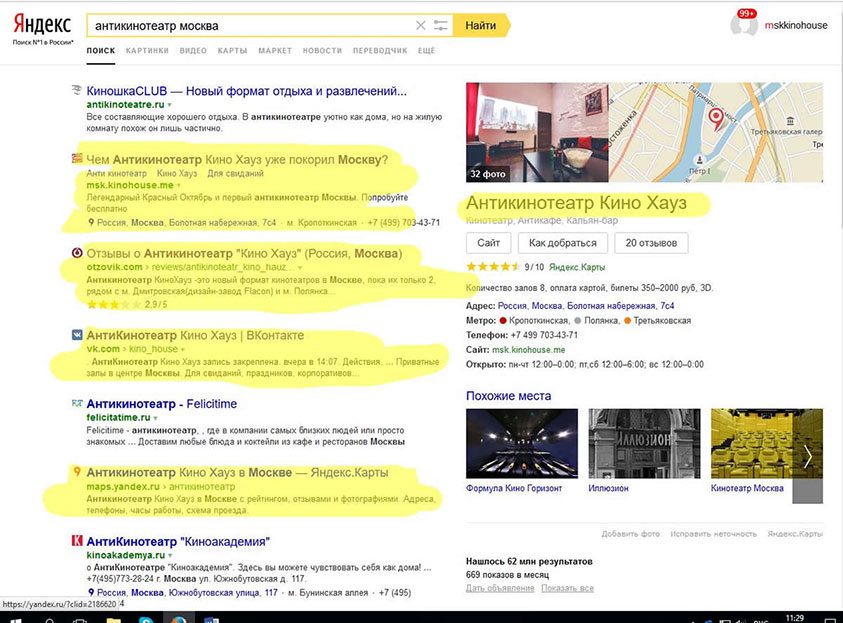Click the red map pin on the map

(x=716, y=118)
